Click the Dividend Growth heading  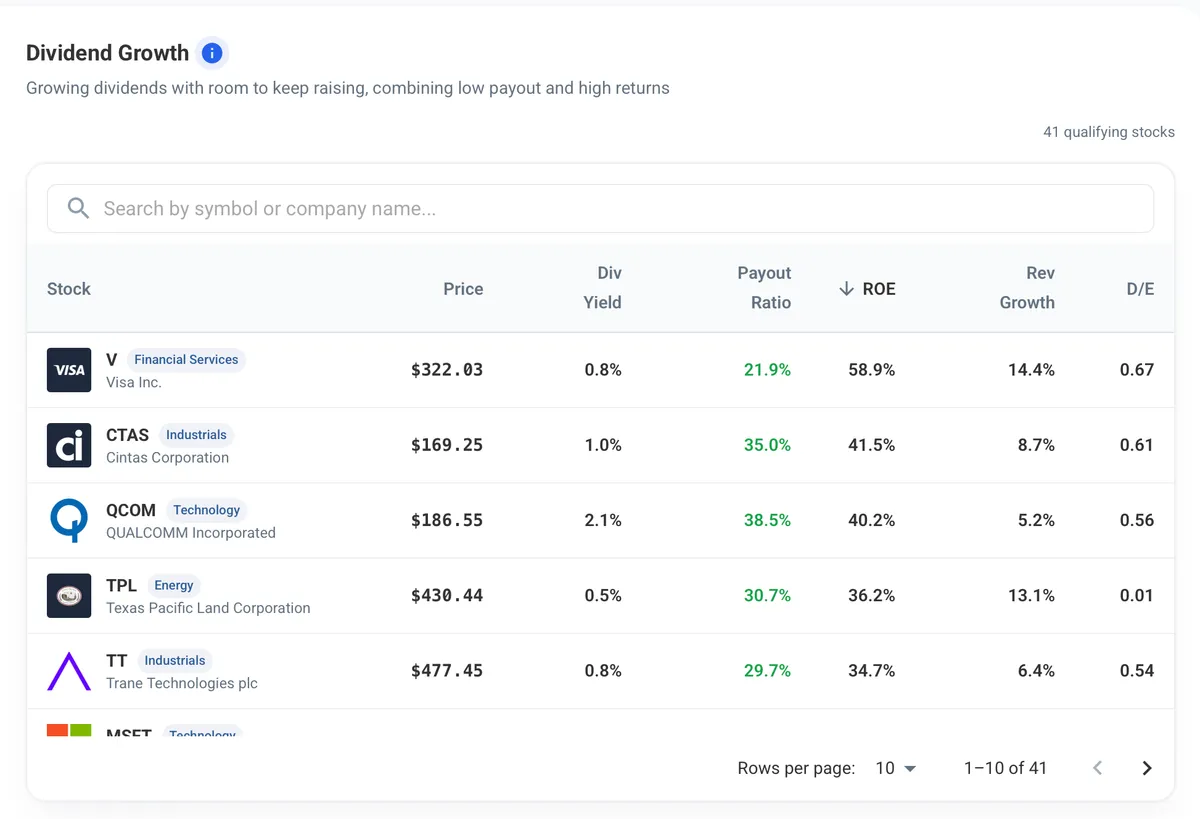point(107,53)
